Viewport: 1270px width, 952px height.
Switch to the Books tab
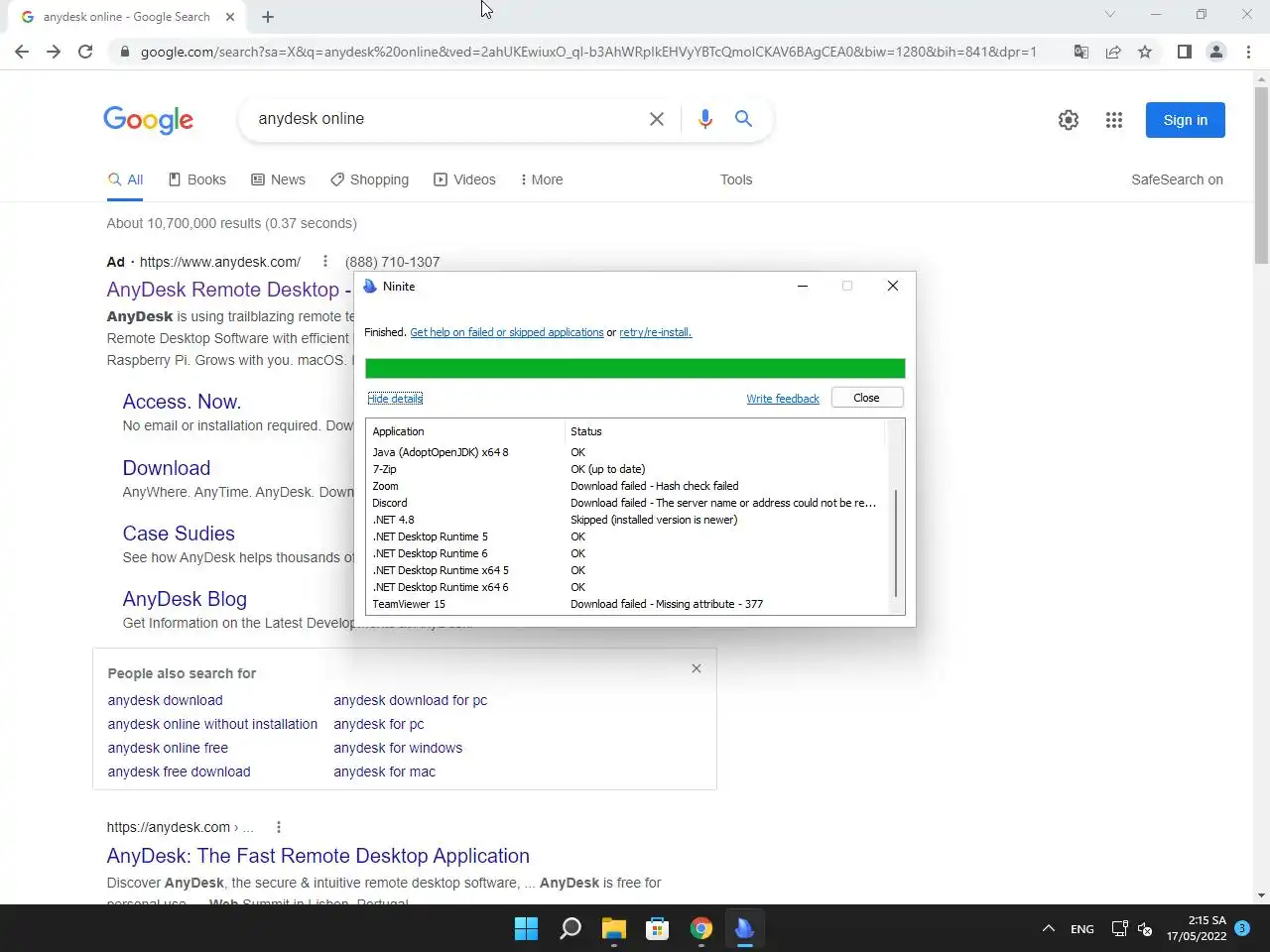(x=196, y=179)
